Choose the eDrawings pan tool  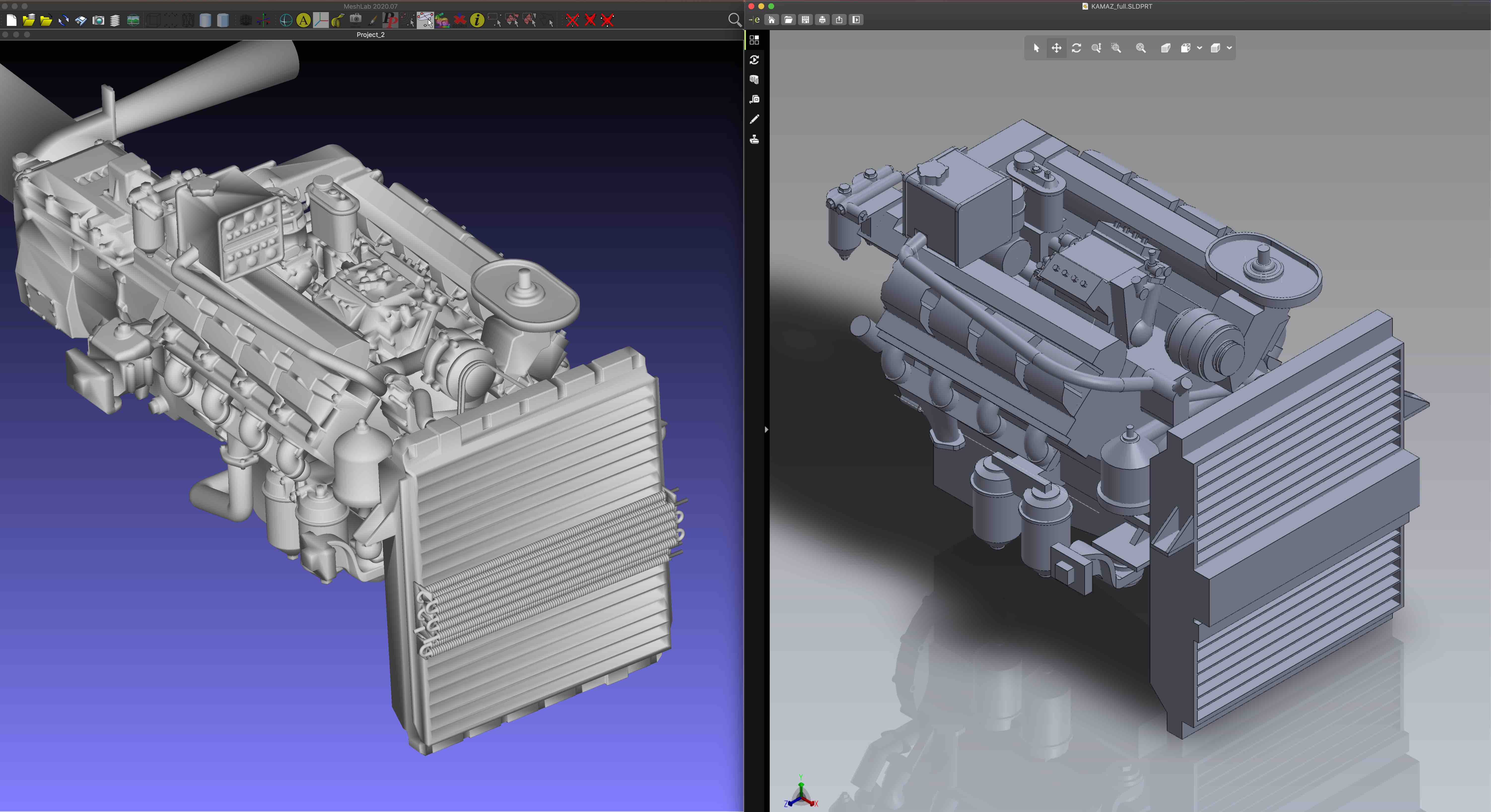pyautogui.click(x=1056, y=48)
